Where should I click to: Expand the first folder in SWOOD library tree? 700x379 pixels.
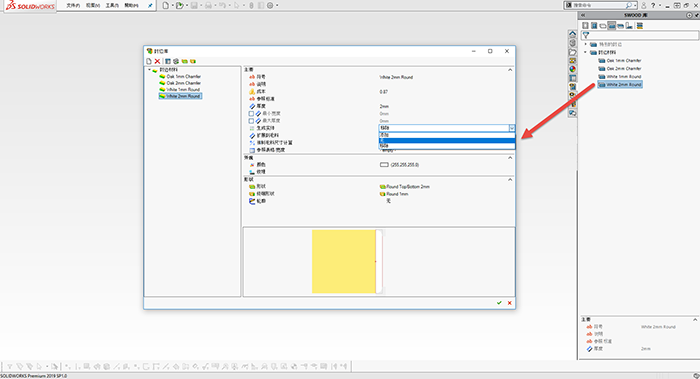(x=586, y=44)
